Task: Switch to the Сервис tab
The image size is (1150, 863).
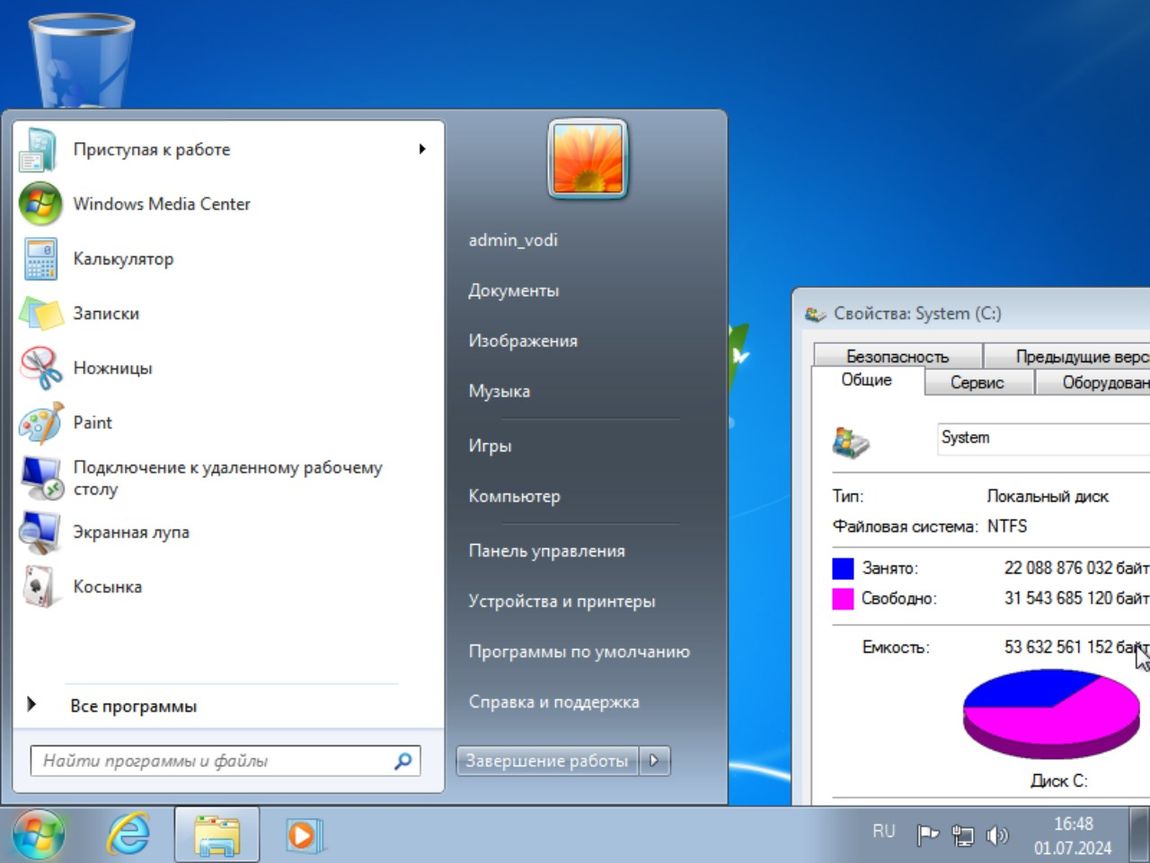Action: (x=977, y=382)
